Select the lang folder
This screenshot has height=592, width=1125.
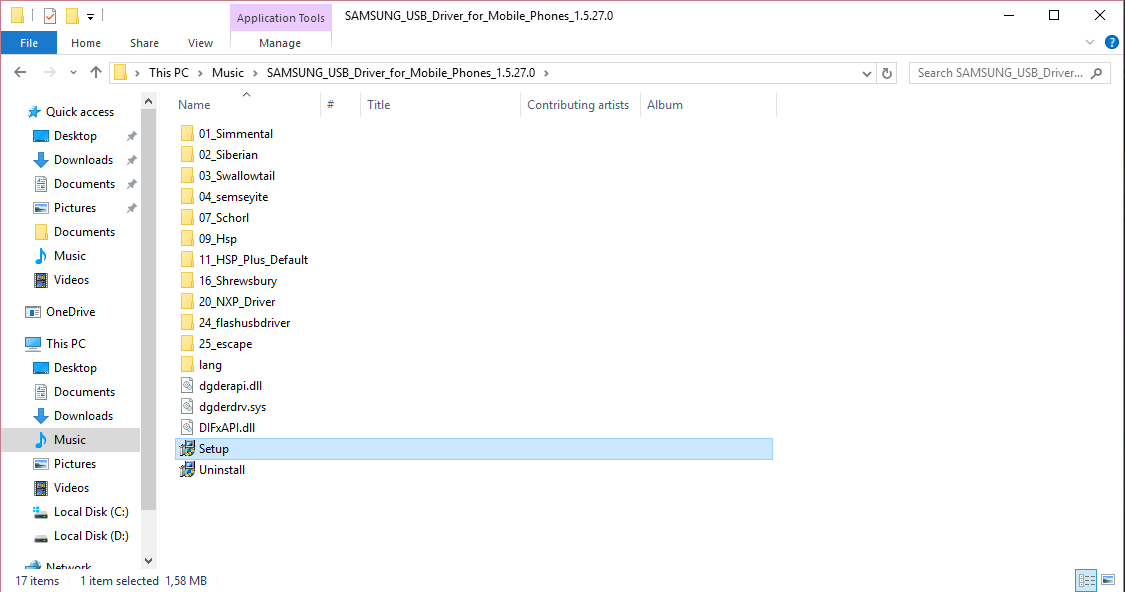tap(210, 365)
